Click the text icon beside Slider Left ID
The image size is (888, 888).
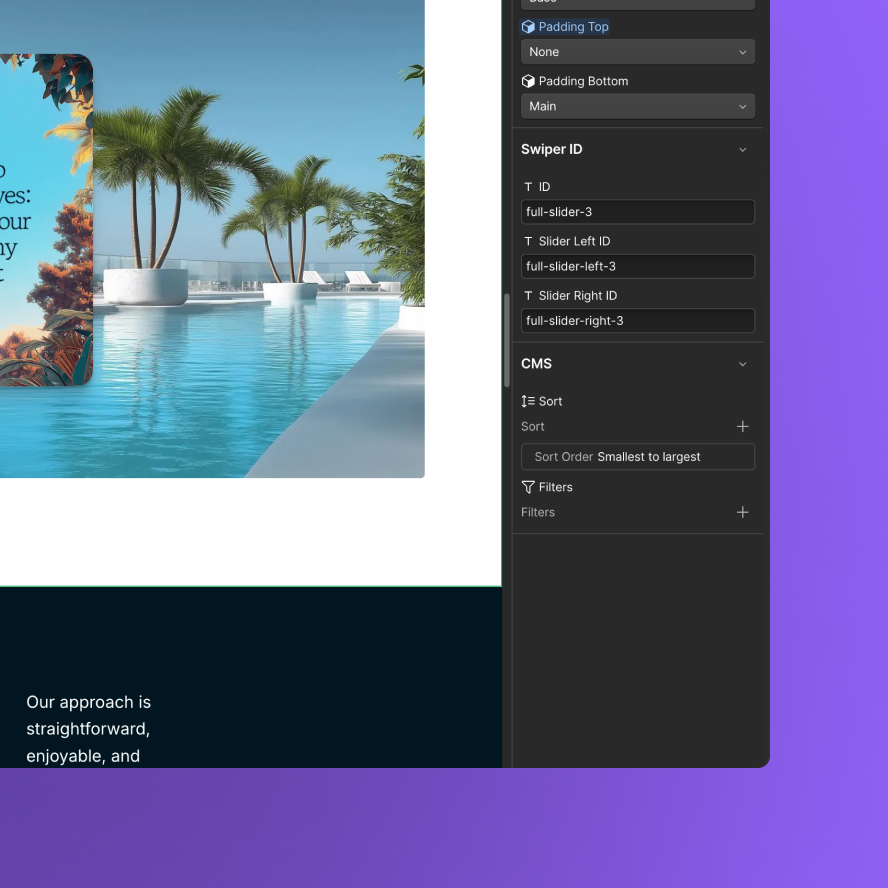click(528, 241)
